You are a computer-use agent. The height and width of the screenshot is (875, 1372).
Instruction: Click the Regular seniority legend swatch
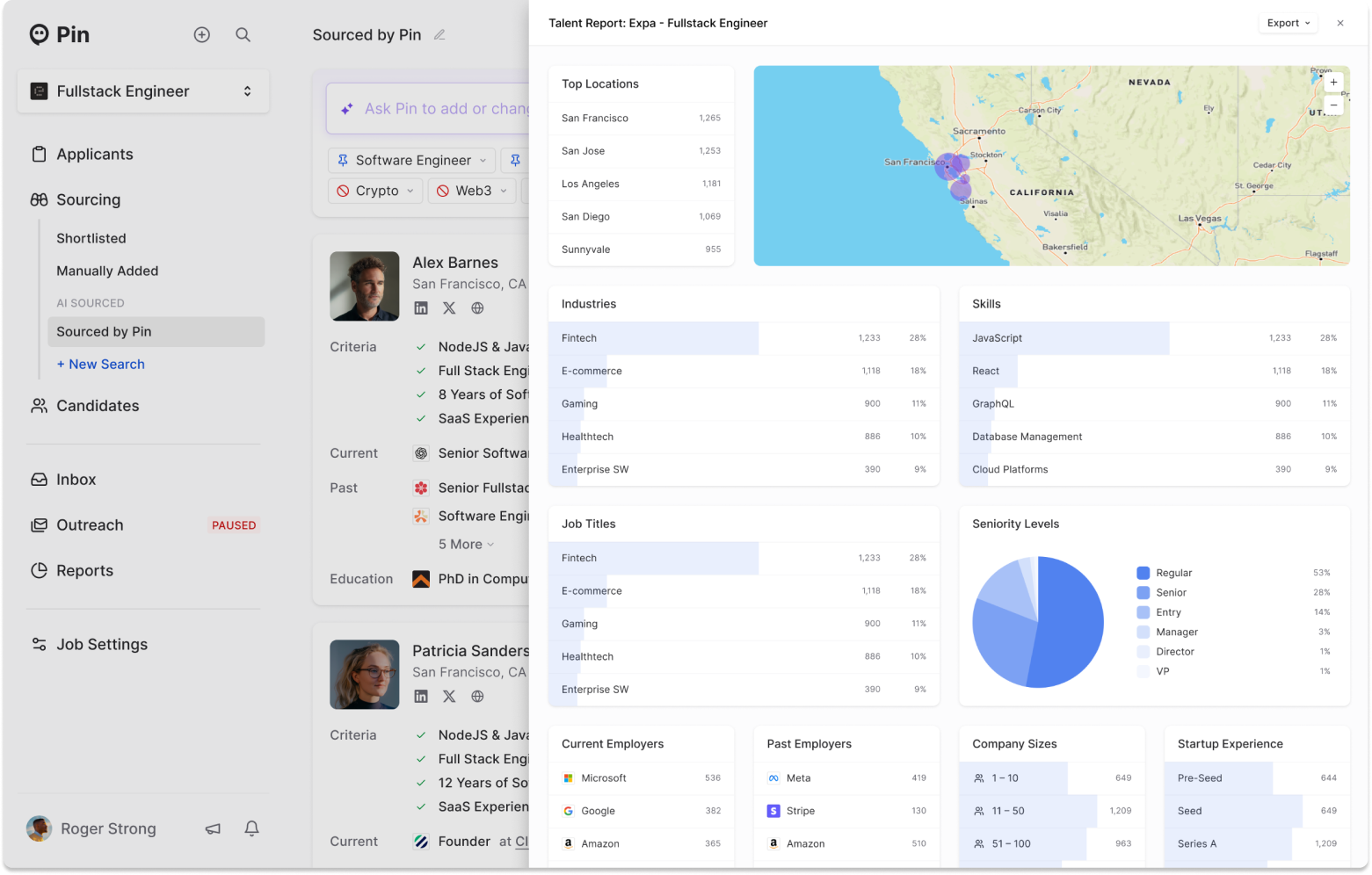pos(1143,573)
